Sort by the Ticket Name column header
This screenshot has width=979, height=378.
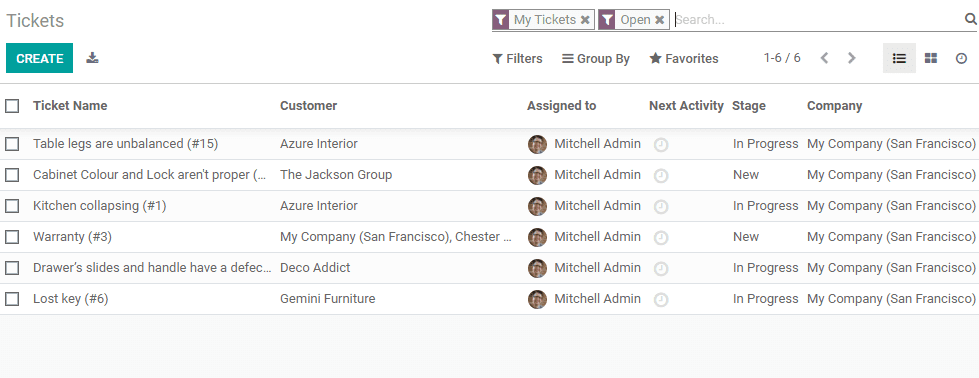point(70,106)
